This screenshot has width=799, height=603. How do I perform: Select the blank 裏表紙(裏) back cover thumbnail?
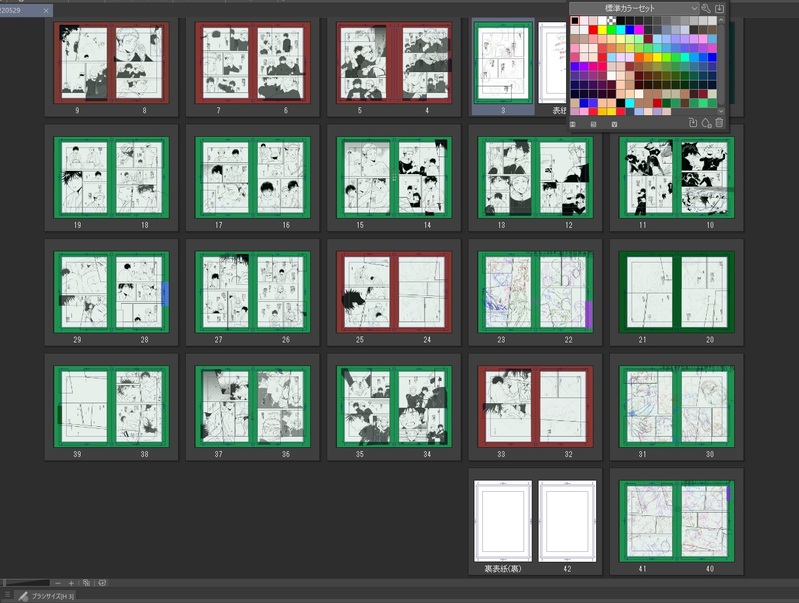click(503, 521)
